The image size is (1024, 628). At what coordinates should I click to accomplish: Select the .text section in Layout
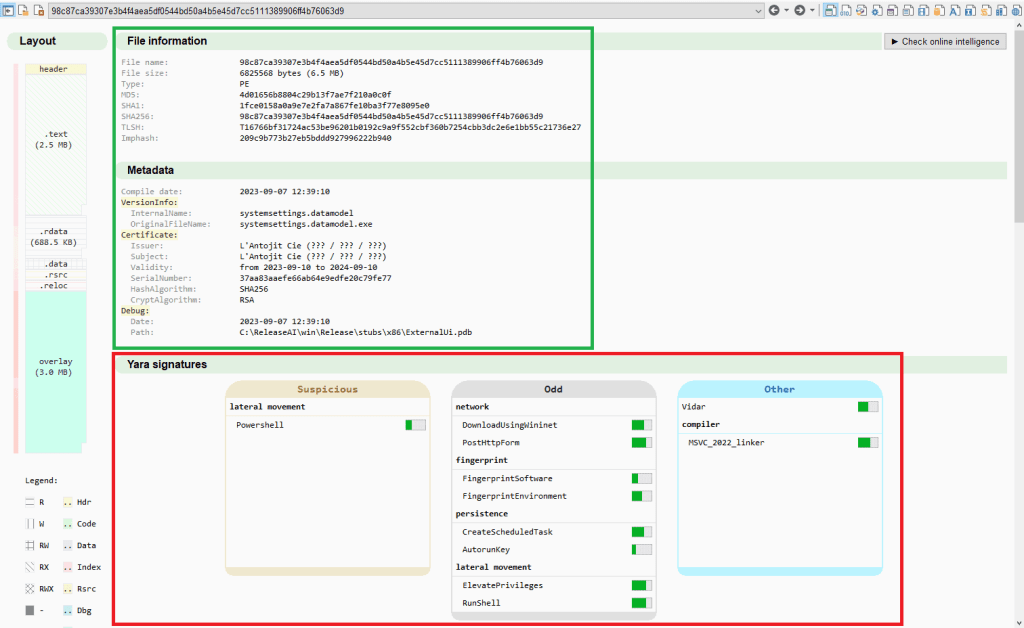[x=56, y=140]
